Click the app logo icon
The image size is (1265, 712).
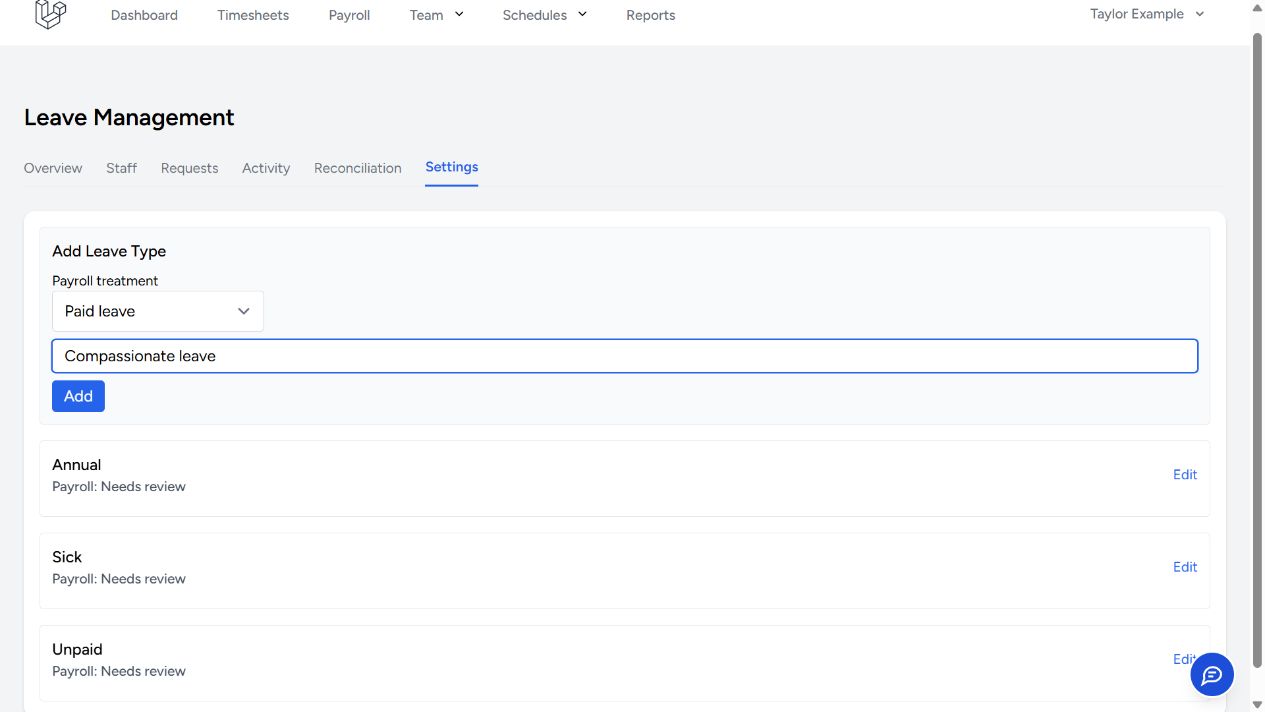pos(50,14)
